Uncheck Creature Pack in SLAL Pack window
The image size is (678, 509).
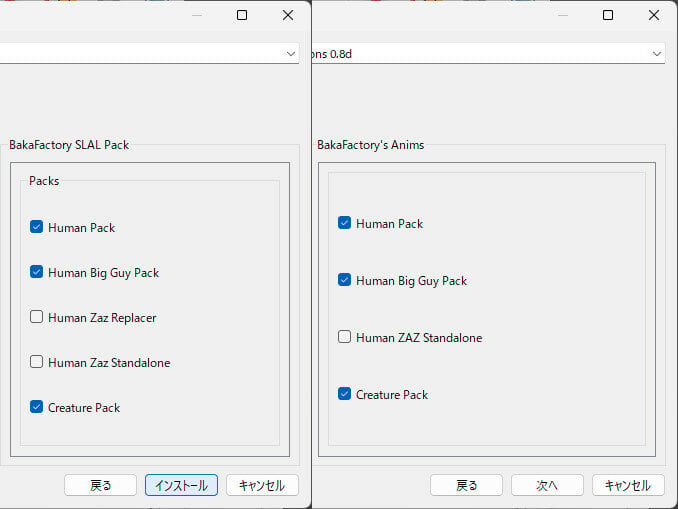click(36, 407)
